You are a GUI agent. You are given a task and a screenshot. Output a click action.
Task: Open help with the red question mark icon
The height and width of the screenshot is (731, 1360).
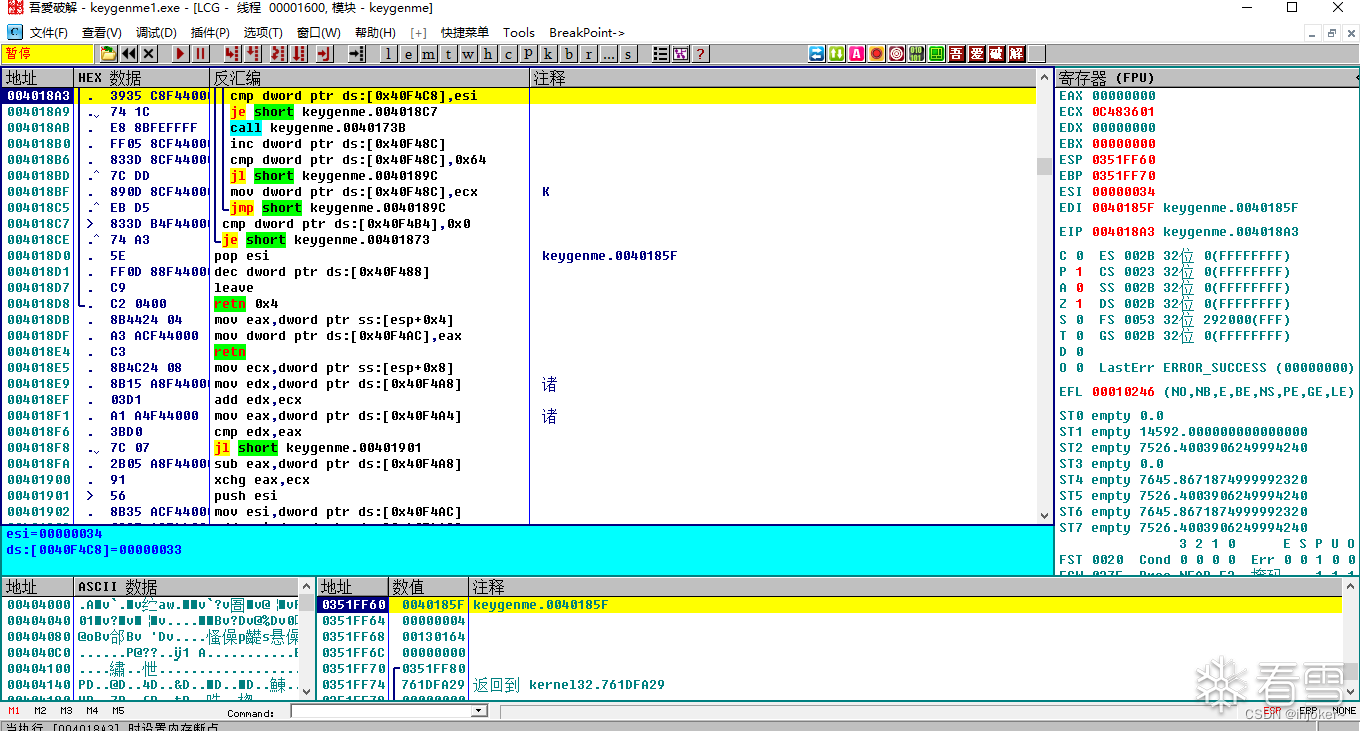coord(701,54)
